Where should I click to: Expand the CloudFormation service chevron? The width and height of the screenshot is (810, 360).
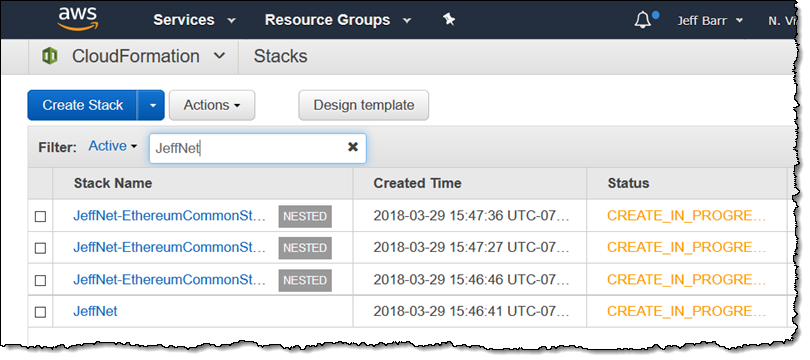click(x=220, y=56)
